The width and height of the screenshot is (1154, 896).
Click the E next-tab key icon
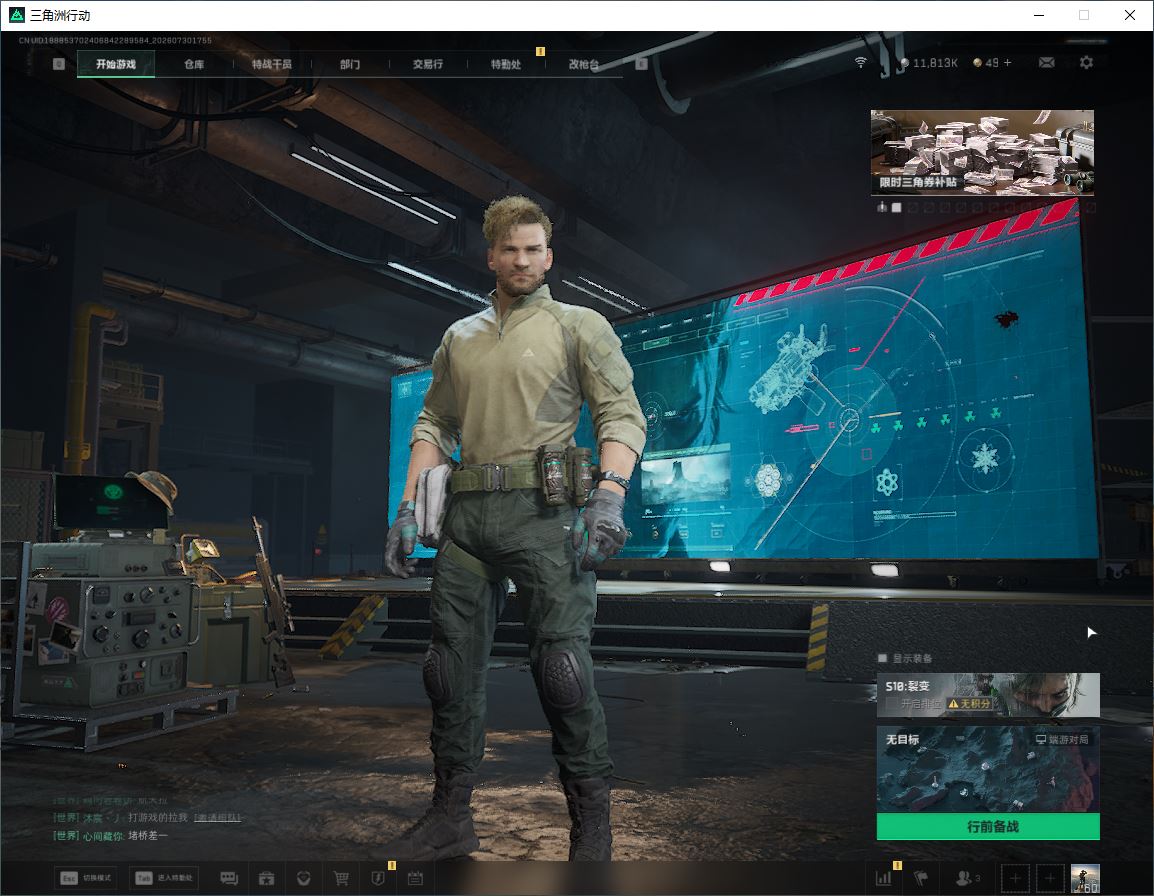click(641, 64)
